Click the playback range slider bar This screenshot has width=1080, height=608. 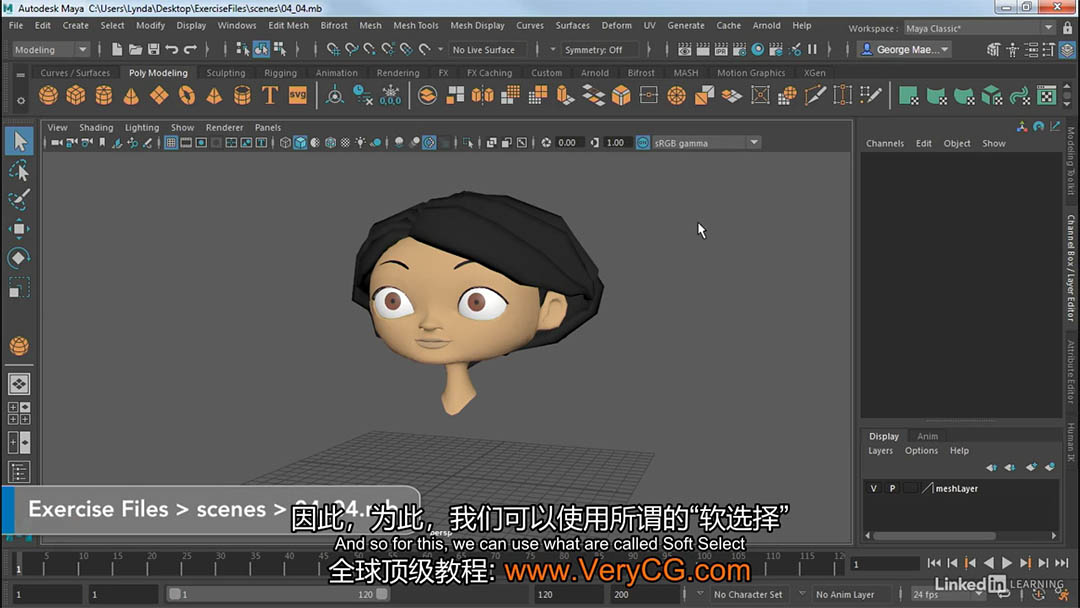(278, 594)
